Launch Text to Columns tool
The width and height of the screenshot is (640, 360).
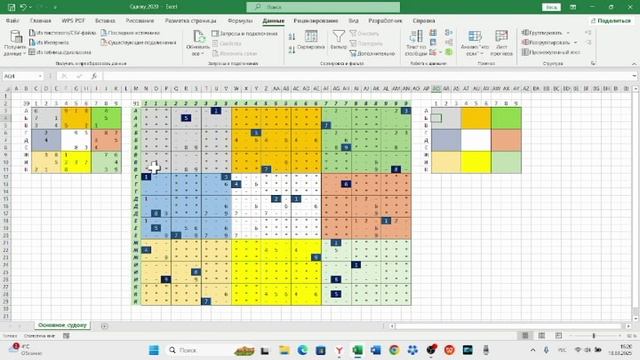click(416, 42)
